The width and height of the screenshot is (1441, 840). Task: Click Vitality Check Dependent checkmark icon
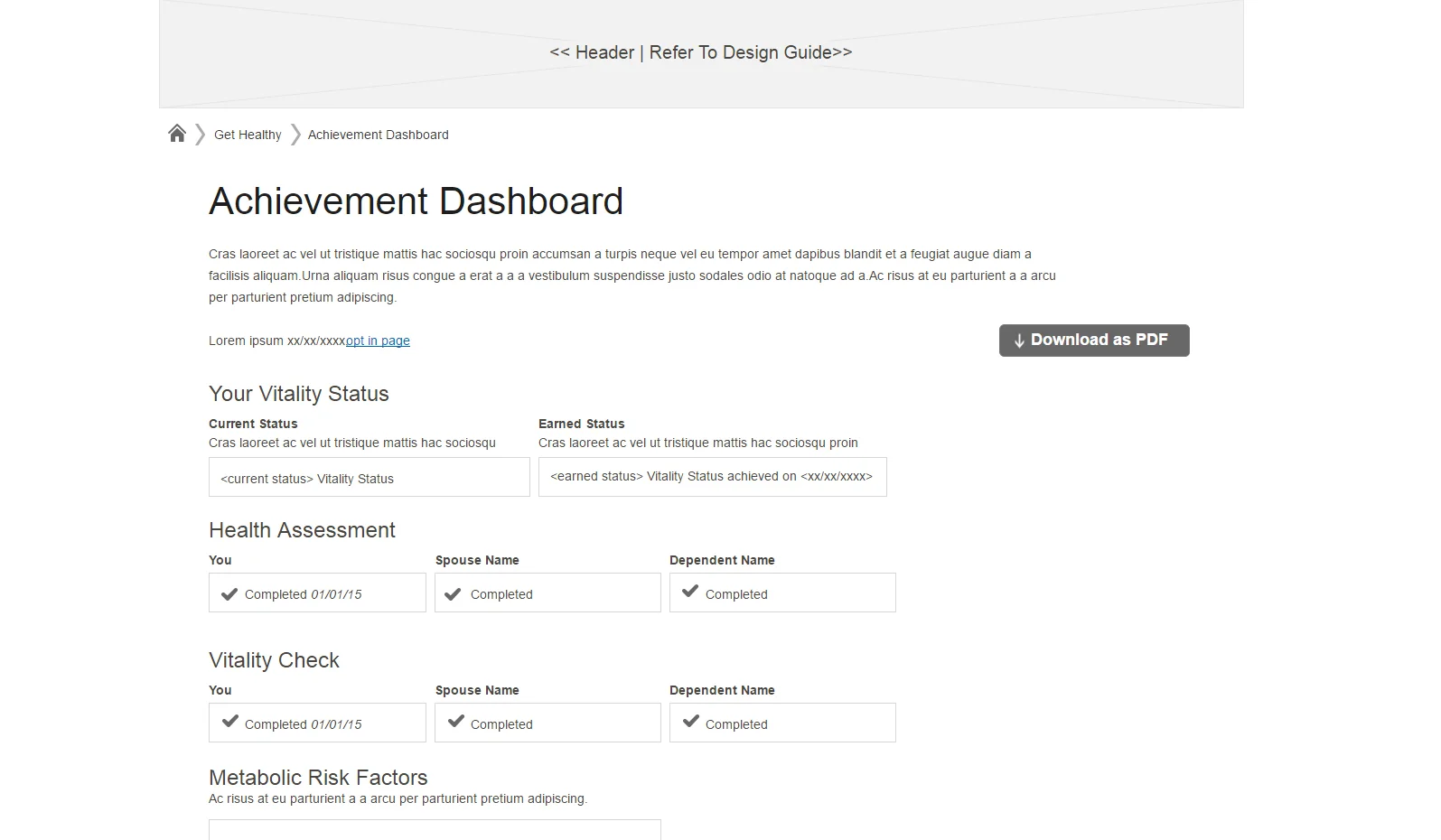(691, 721)
